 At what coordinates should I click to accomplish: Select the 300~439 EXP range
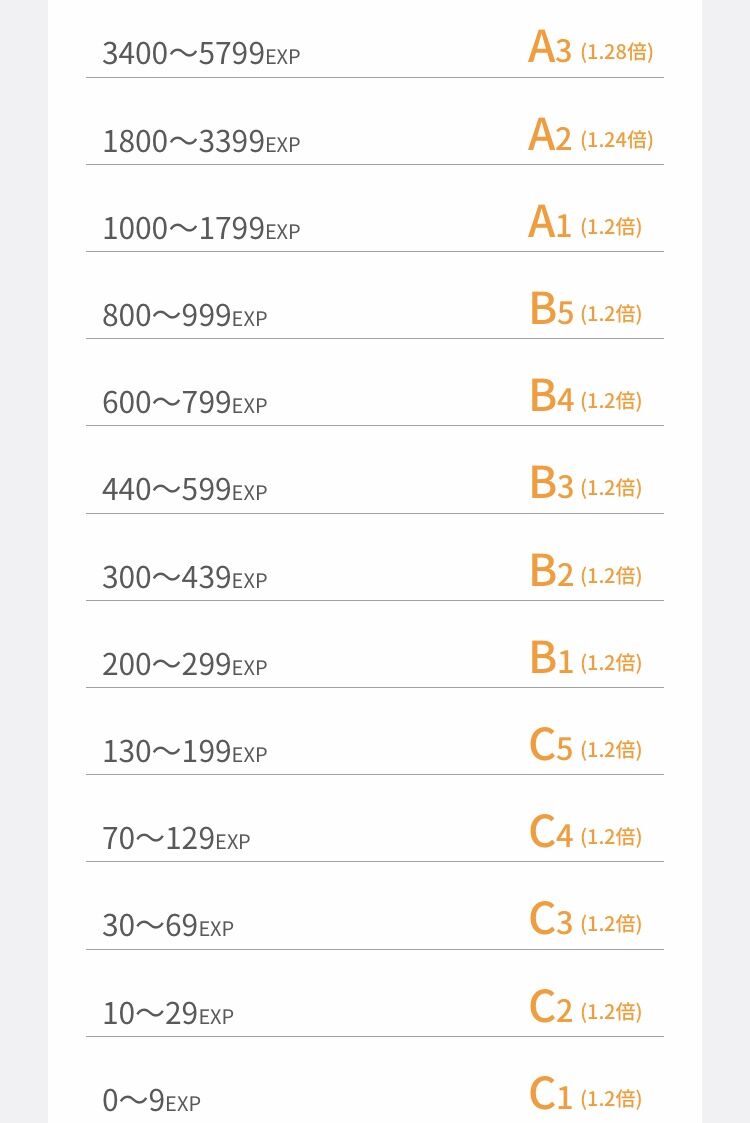185,577
